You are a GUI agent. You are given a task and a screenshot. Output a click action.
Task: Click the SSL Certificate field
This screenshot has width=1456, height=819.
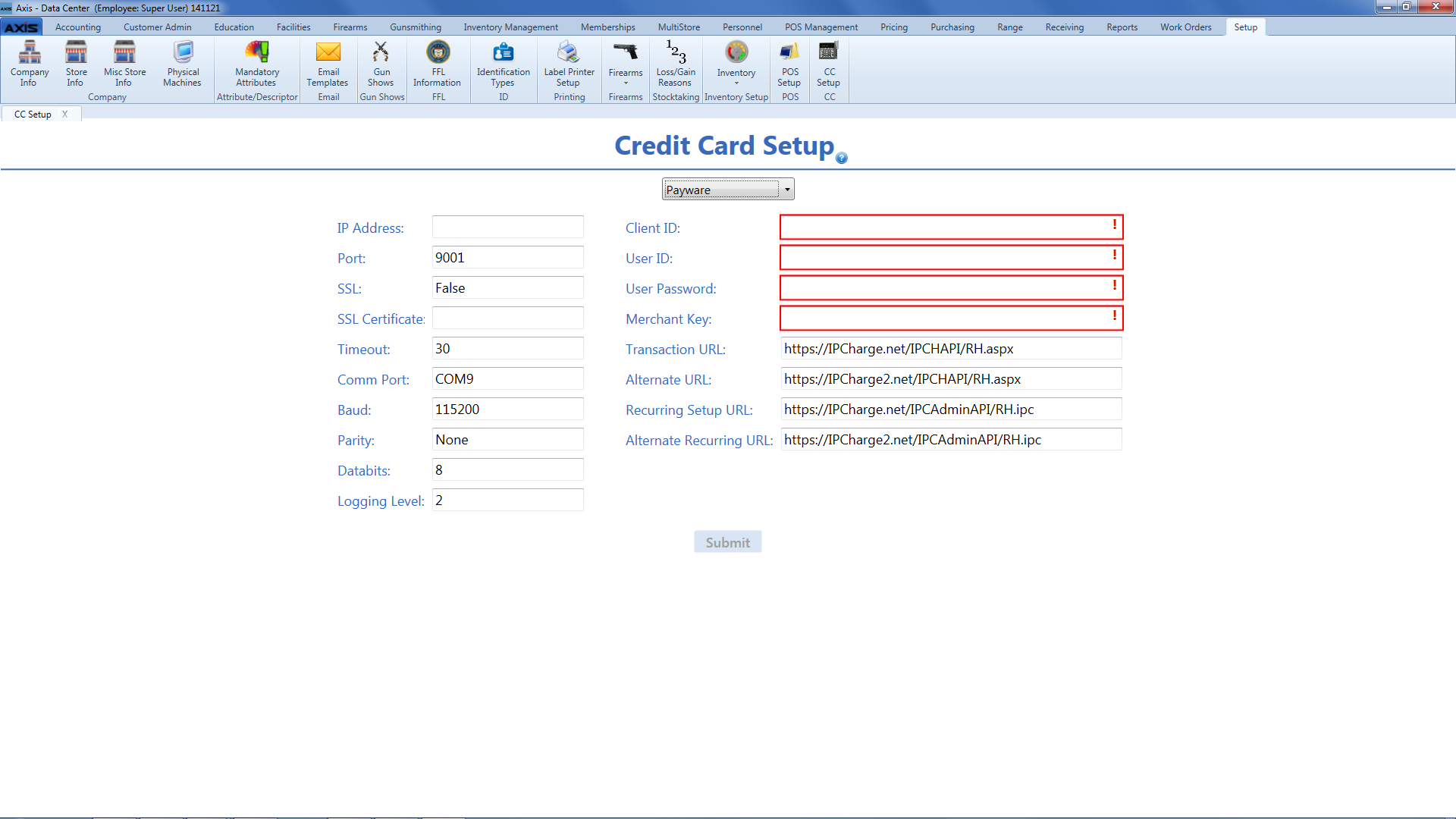pyautogui.click(x=508, y=318)
